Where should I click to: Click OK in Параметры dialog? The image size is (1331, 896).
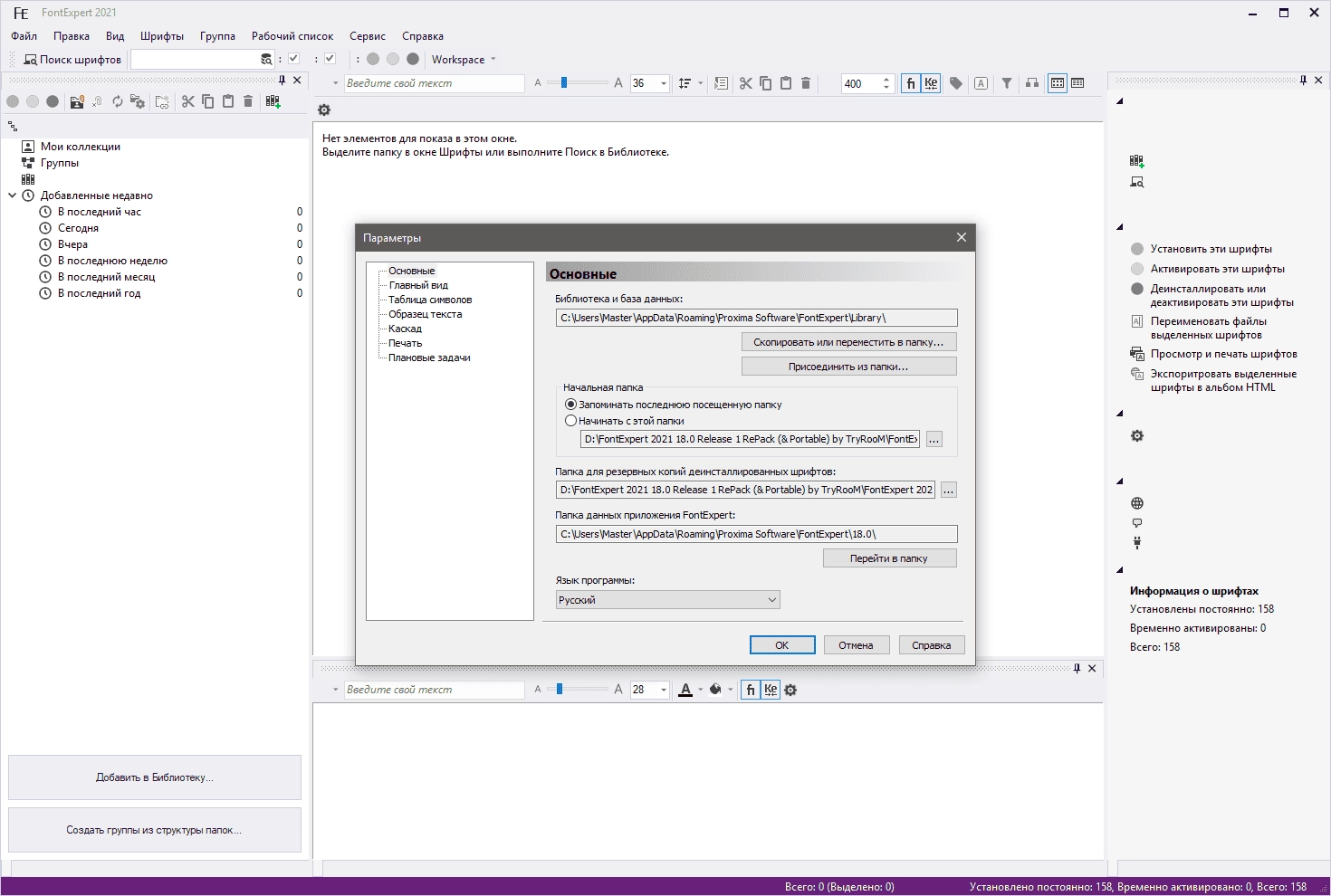click(x=782, y=645)
